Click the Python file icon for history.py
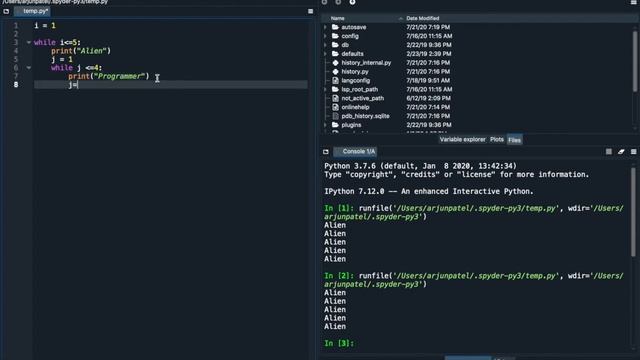The width and height of the screenshot is (640, 360). pyautogui.click(x=336, y=72)
